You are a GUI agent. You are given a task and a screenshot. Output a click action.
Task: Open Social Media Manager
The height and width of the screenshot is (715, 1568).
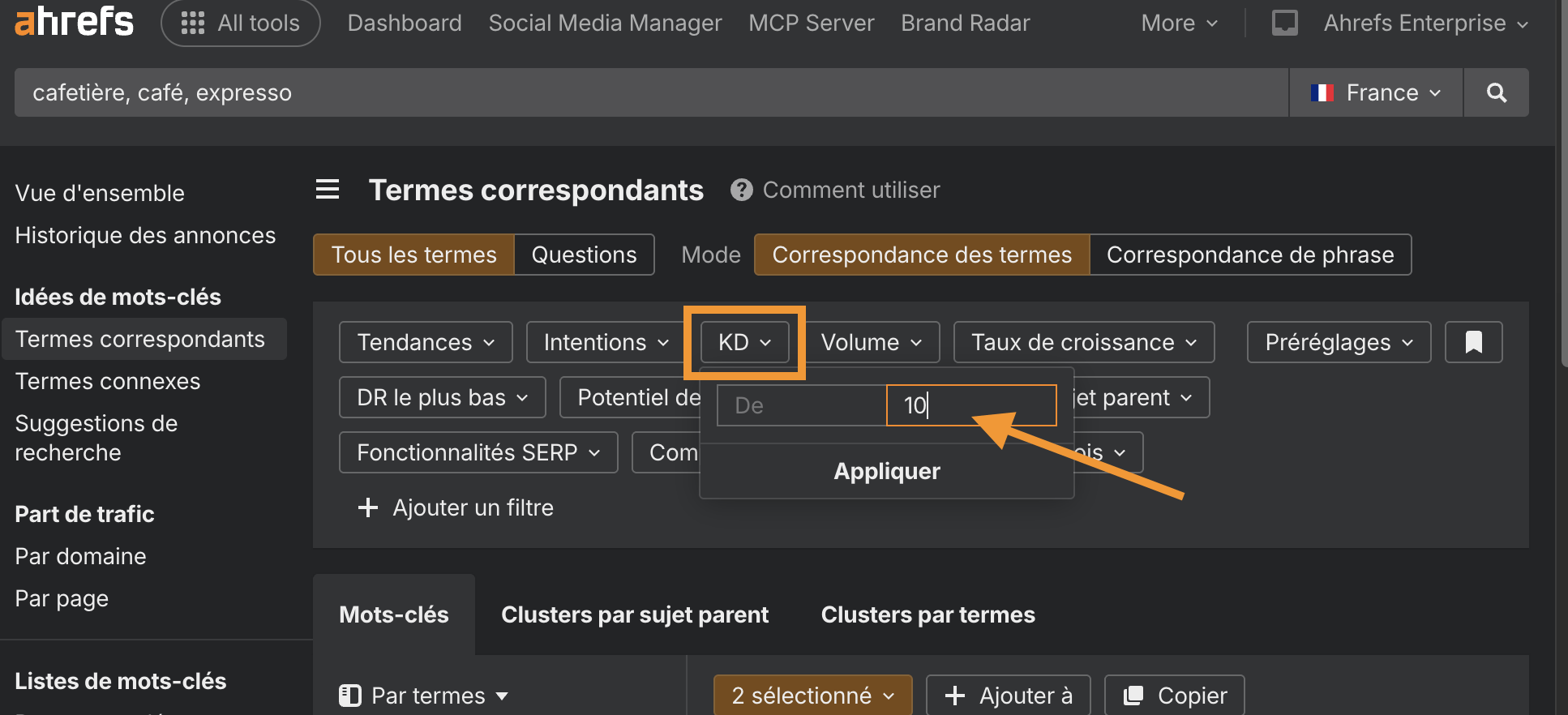(605, 23)
